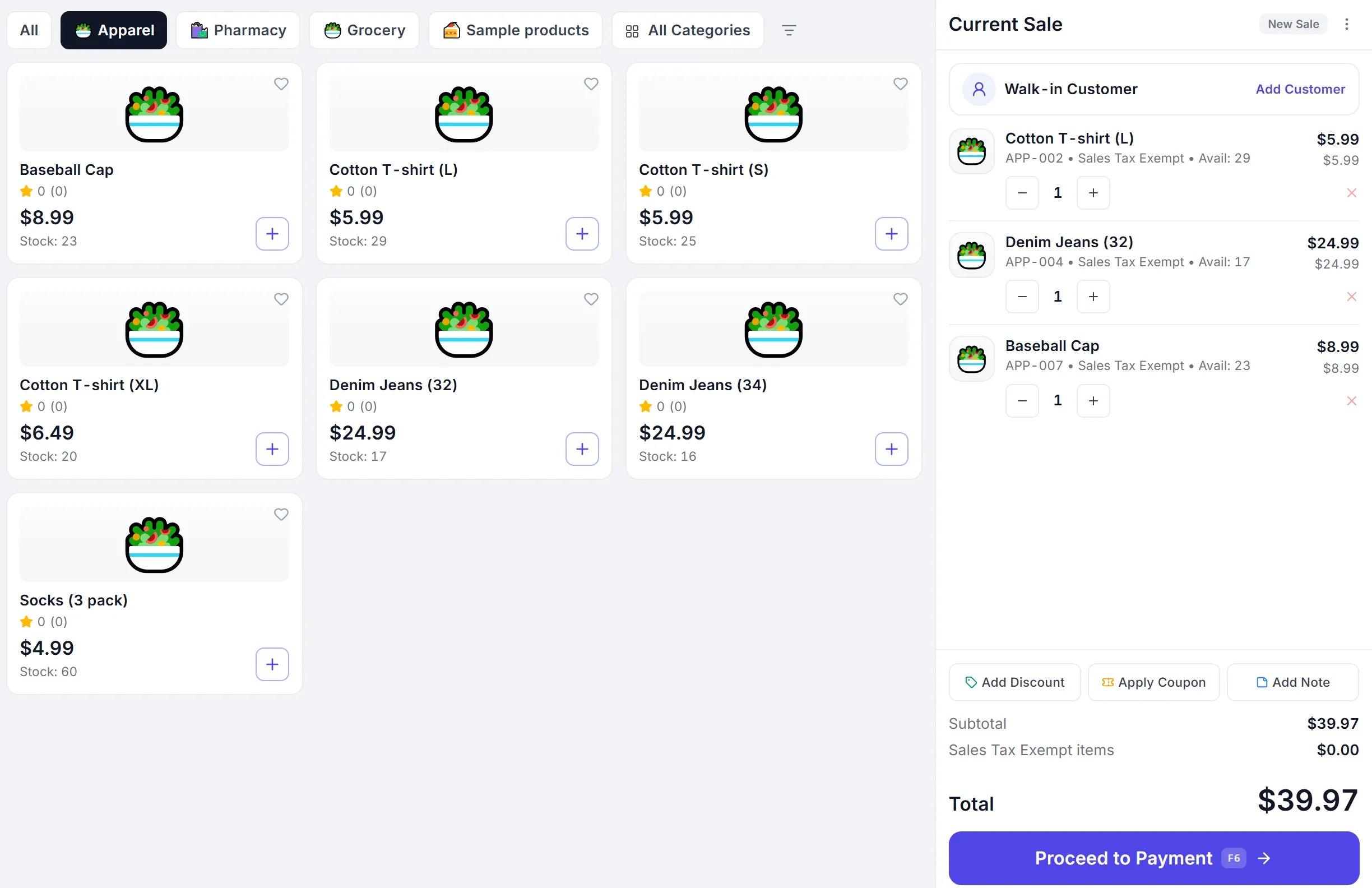
Task: Open the product filter icon
Action: (789, 30)
